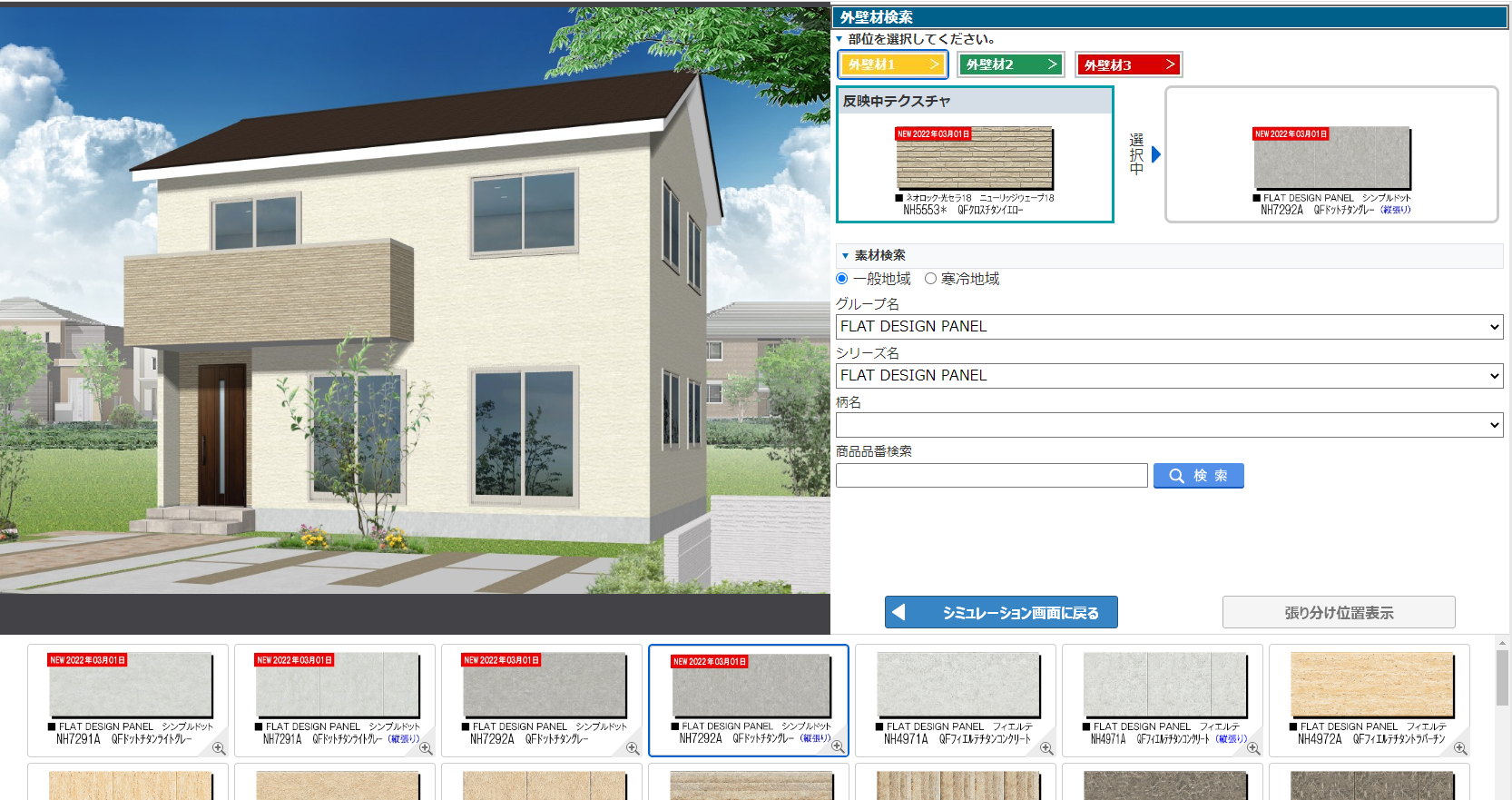Click the blue 選択中 arrow indicator
This screenshot has height=800, width=1512.
click(1155, 154)
